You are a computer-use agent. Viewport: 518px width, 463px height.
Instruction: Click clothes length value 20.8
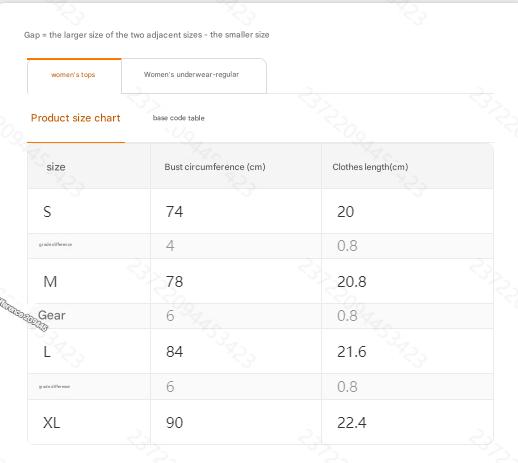pyautogui.click(x=352, y=282)
